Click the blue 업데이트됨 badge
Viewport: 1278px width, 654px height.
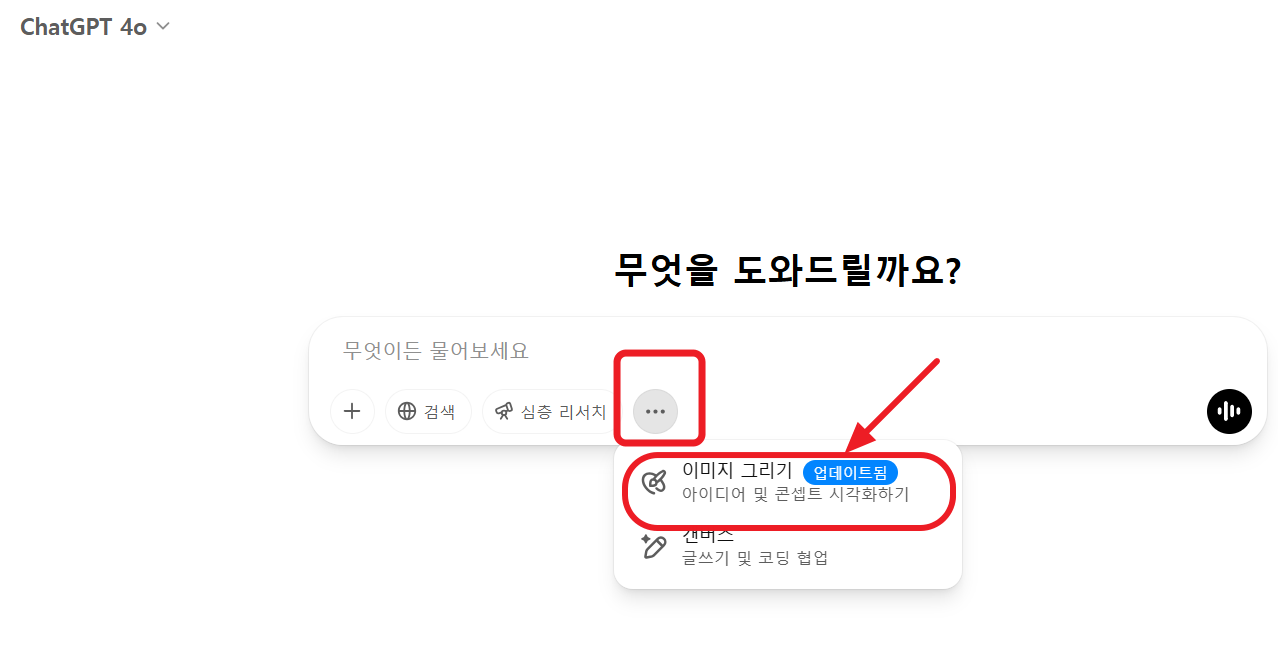850,472
